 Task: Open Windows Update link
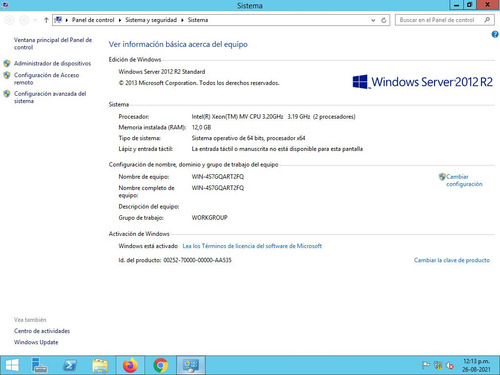pyautogui.click(x=36, y=342)
